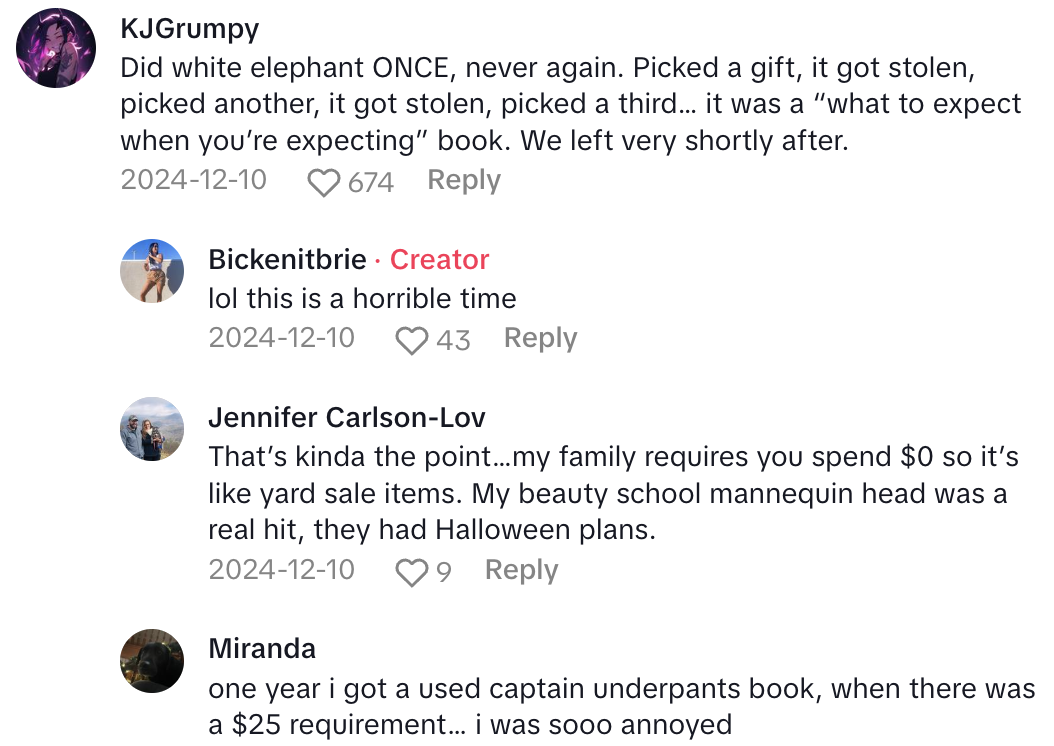The image size is (1054, 746).
Task: Reply to Bickenitbrie's comment
Action: [540, 339]
